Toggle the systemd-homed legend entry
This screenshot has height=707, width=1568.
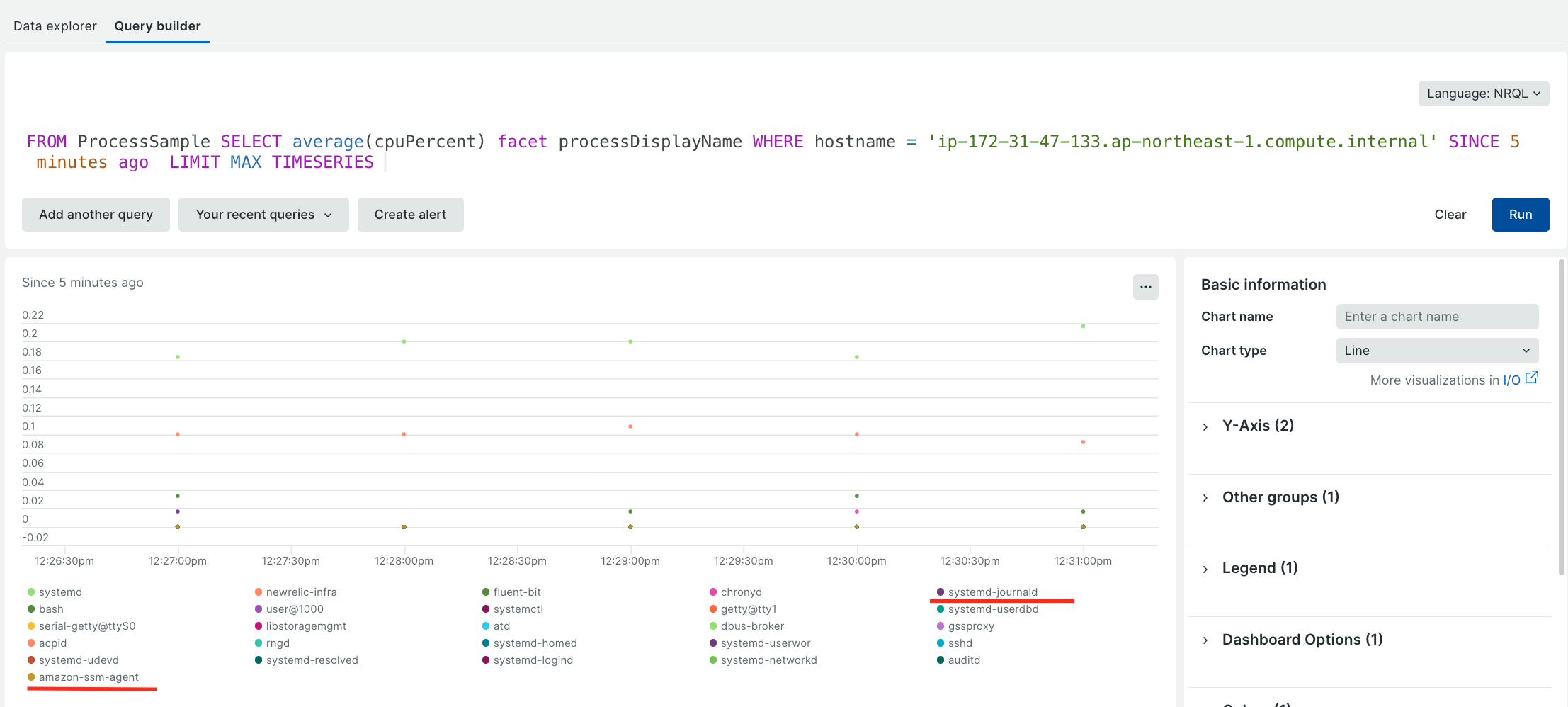(x=530, y=643)
